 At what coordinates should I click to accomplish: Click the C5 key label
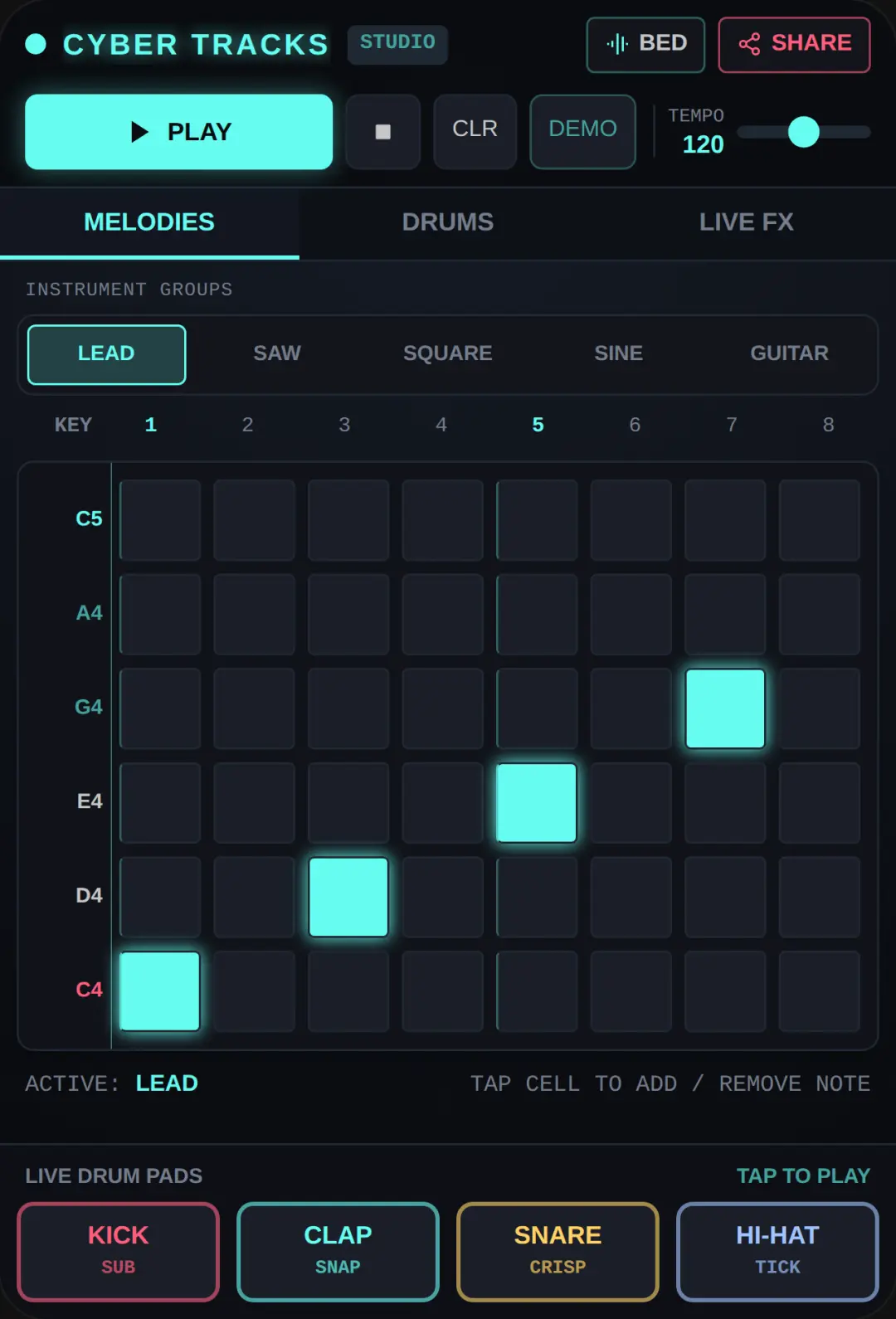point(89,519)
